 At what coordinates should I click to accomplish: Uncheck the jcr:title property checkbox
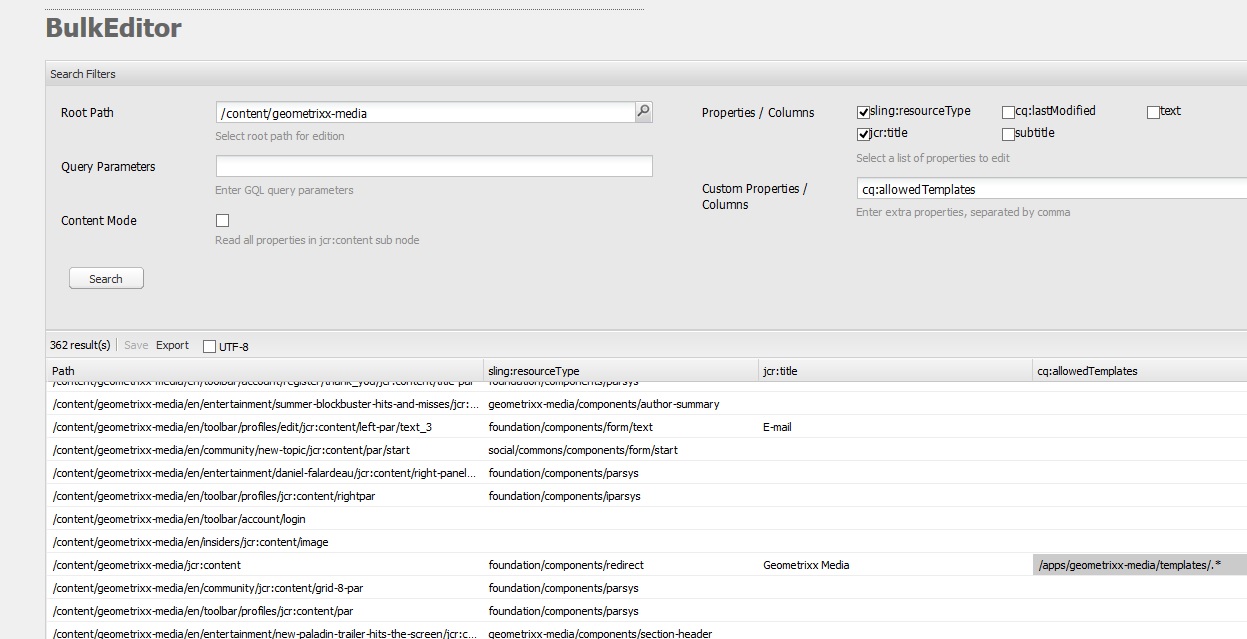click(863, 134)
